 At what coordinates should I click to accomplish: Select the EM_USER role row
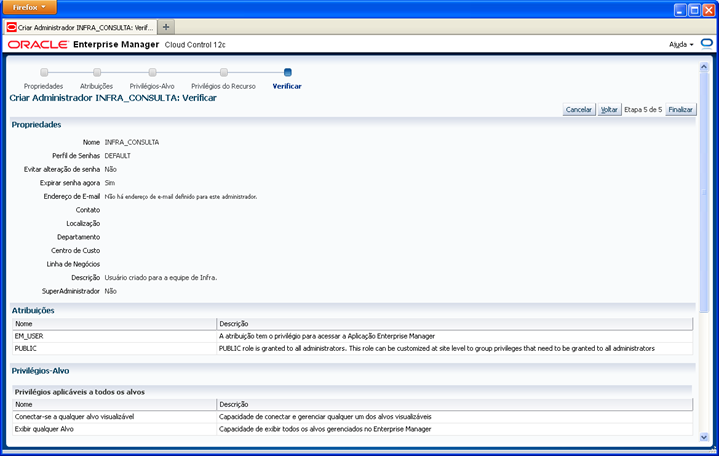pyautogui.click(x=353, y=336)
